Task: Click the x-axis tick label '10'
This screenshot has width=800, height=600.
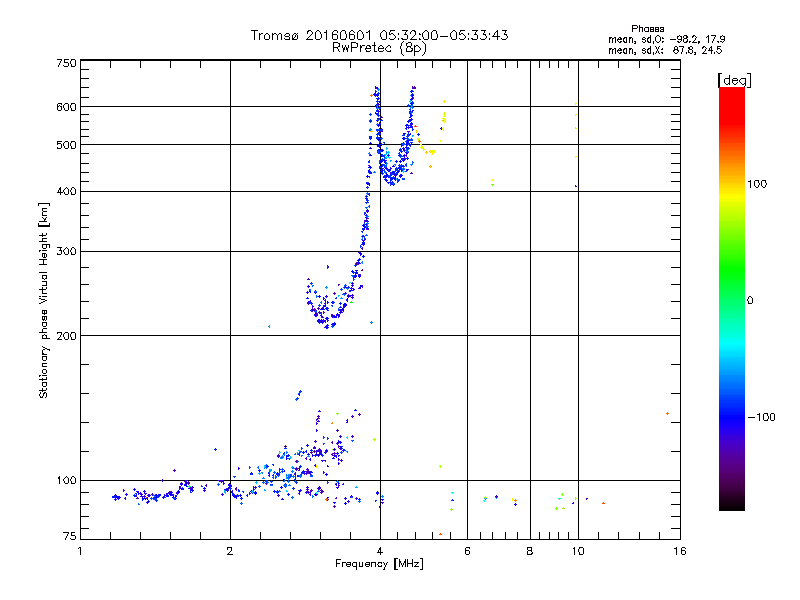Action: click(x=578, y=551)
